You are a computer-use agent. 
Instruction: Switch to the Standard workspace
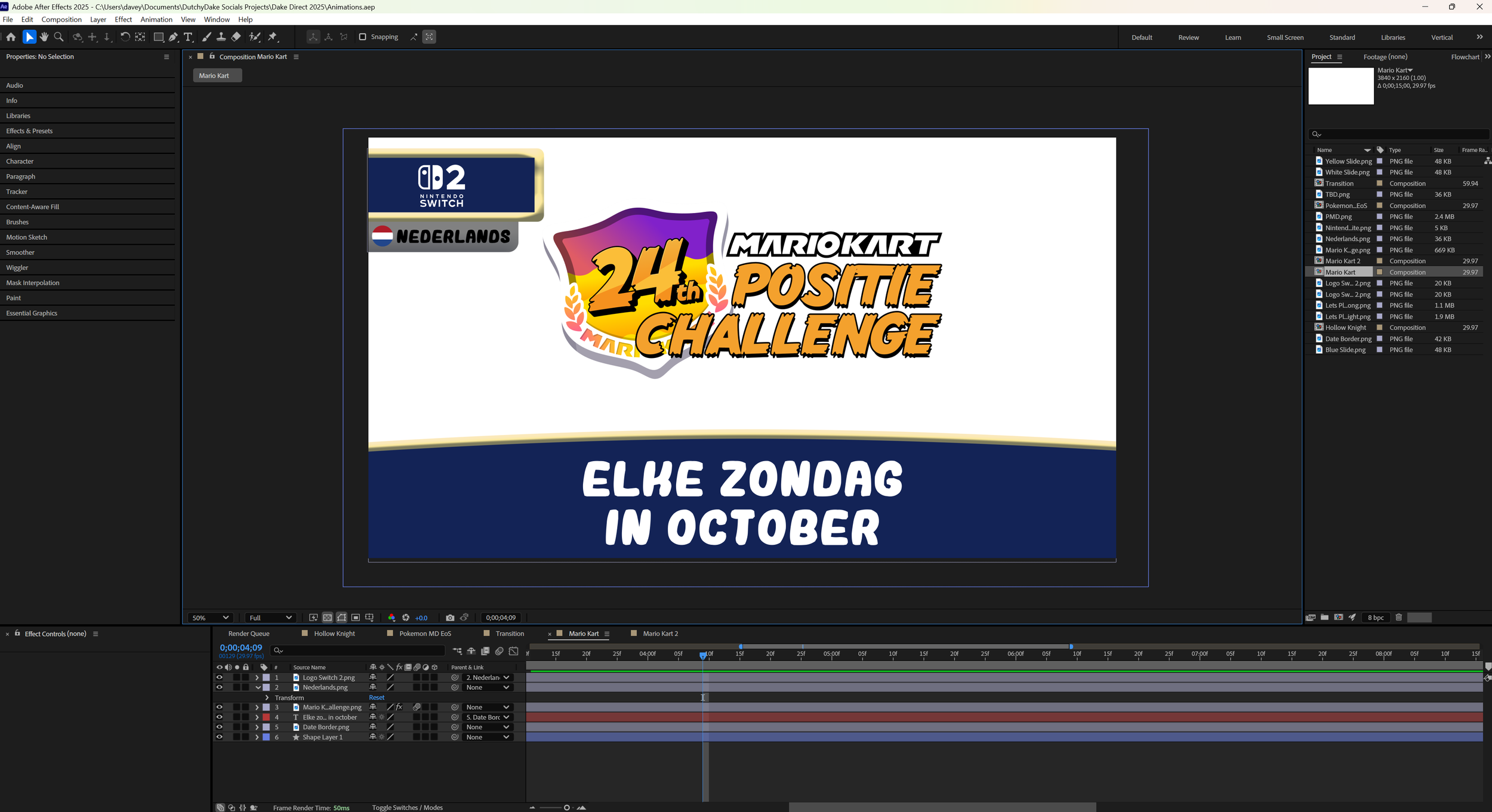click(1342, 38)
